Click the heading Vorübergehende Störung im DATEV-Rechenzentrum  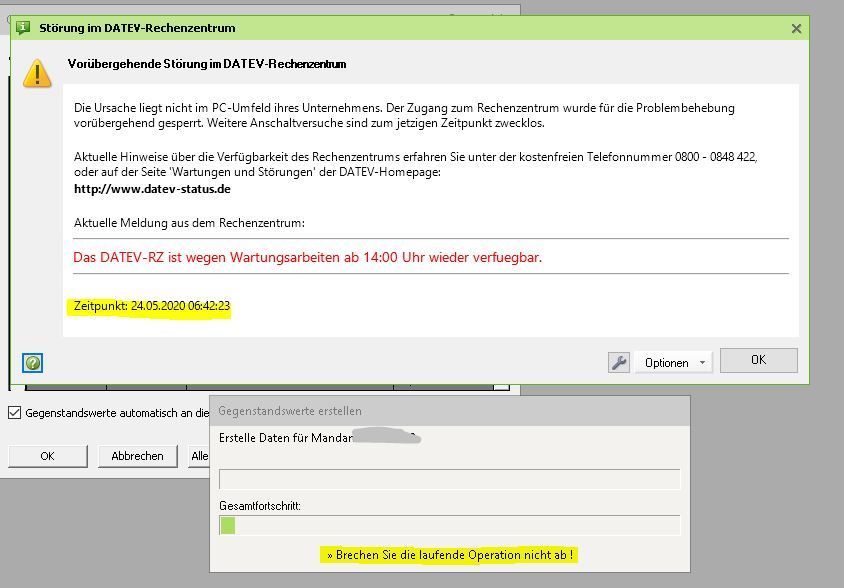click(207, 64)
